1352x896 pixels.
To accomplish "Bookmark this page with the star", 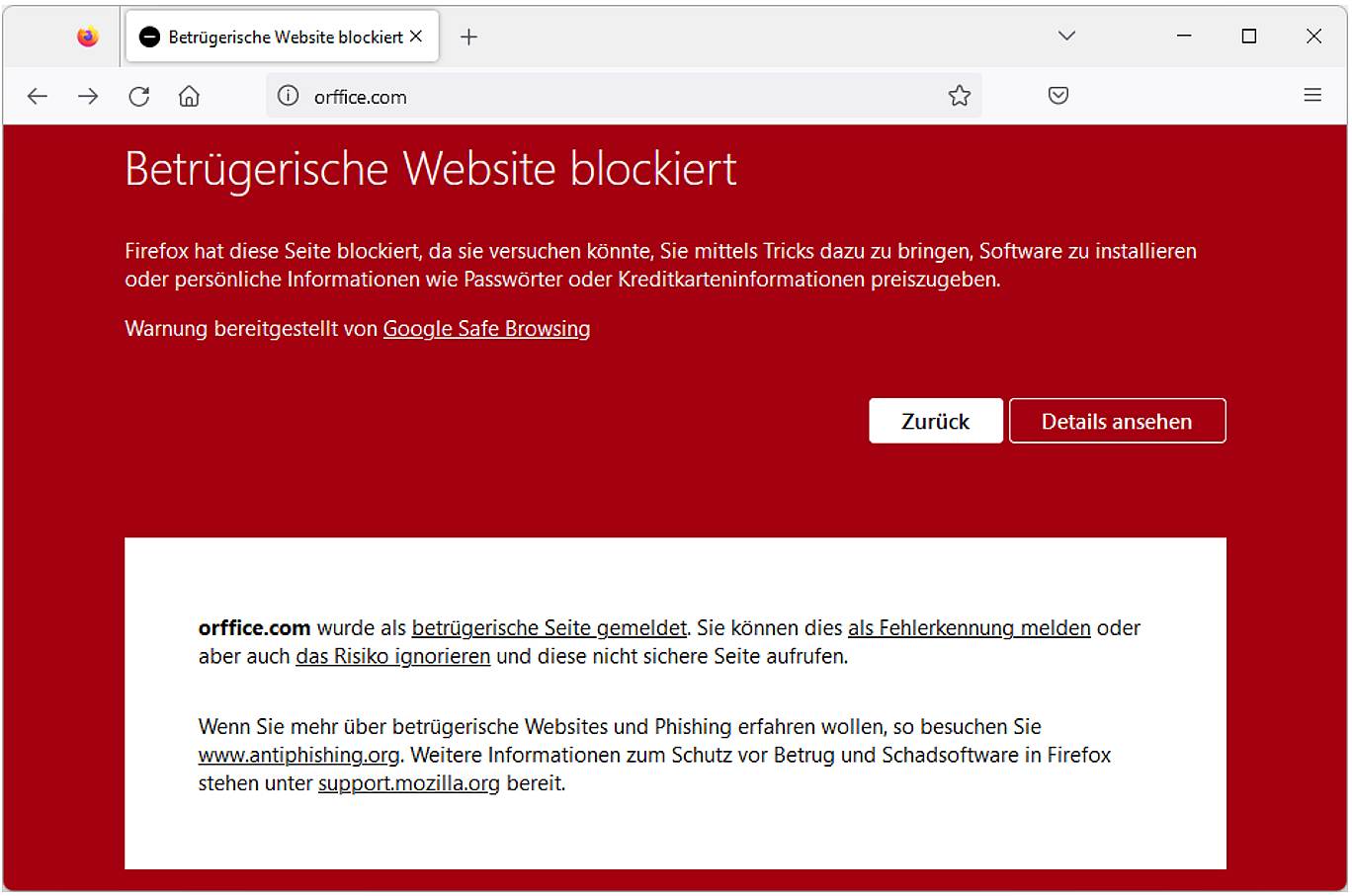I will [959, 96].
